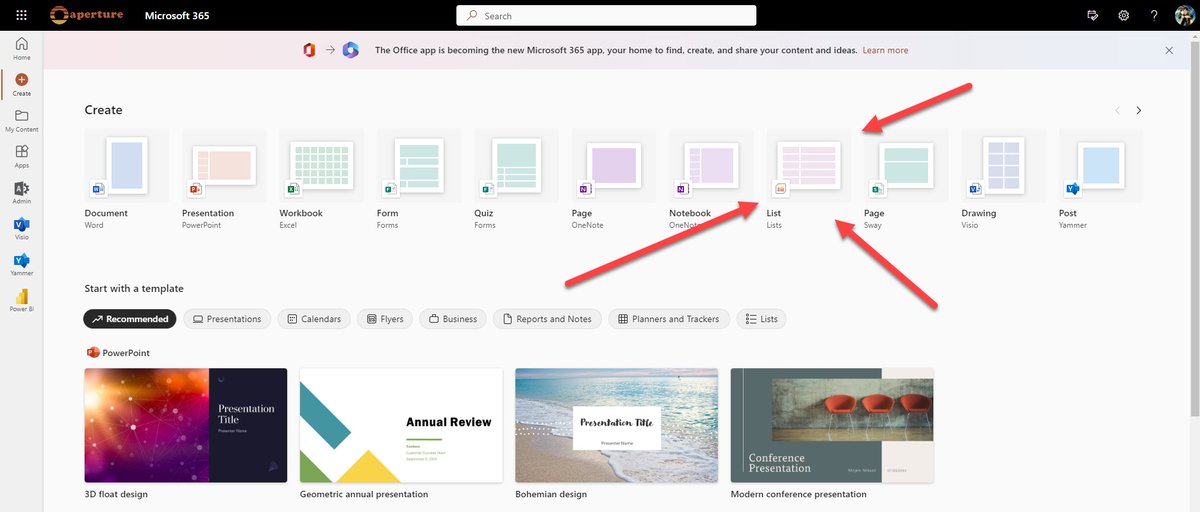Go to Home in left sidebar
Screen dimensions: 1200x512
point(21,48)
